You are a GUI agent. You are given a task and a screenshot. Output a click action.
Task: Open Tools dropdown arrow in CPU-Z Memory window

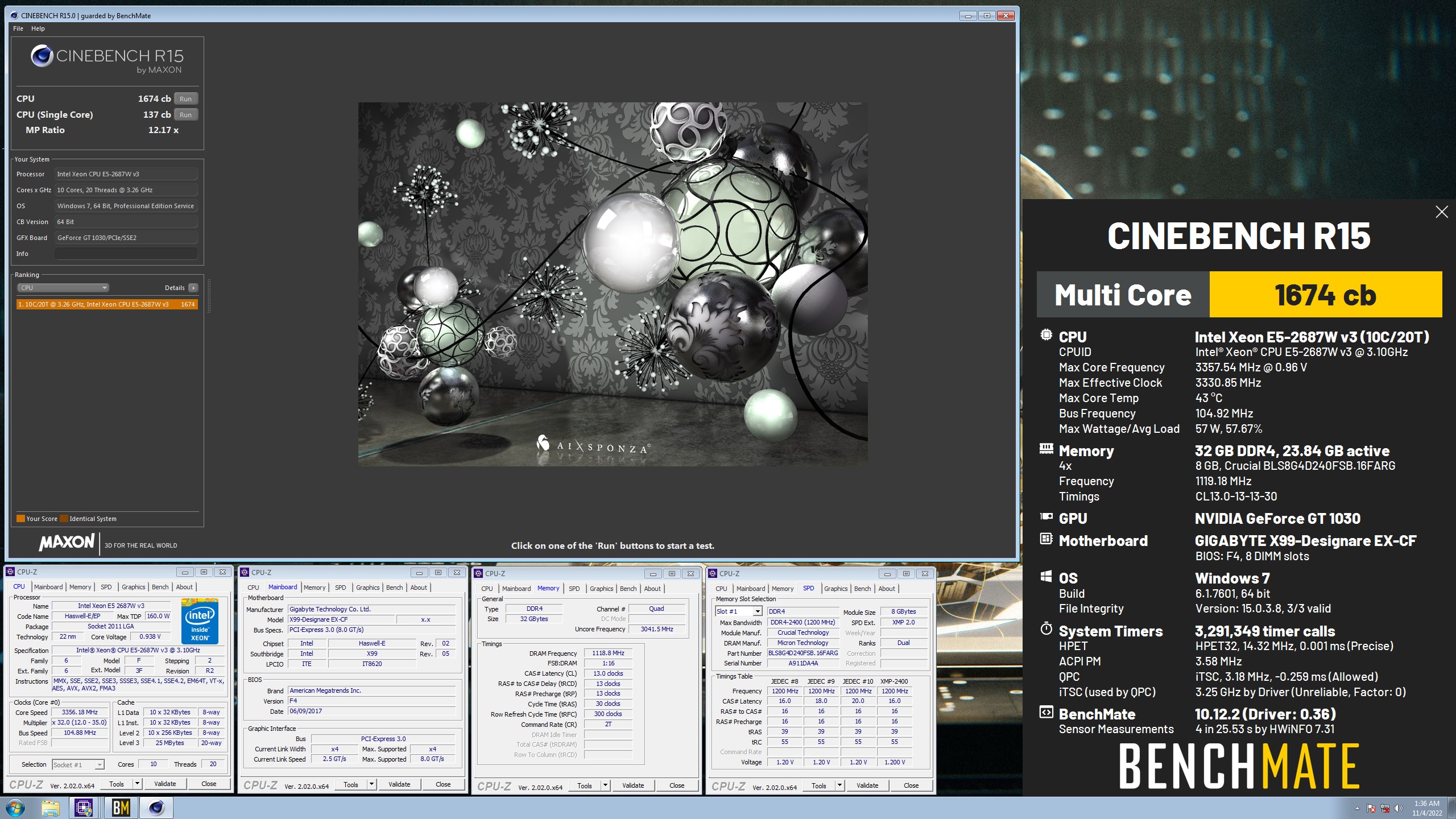[605, 785]
